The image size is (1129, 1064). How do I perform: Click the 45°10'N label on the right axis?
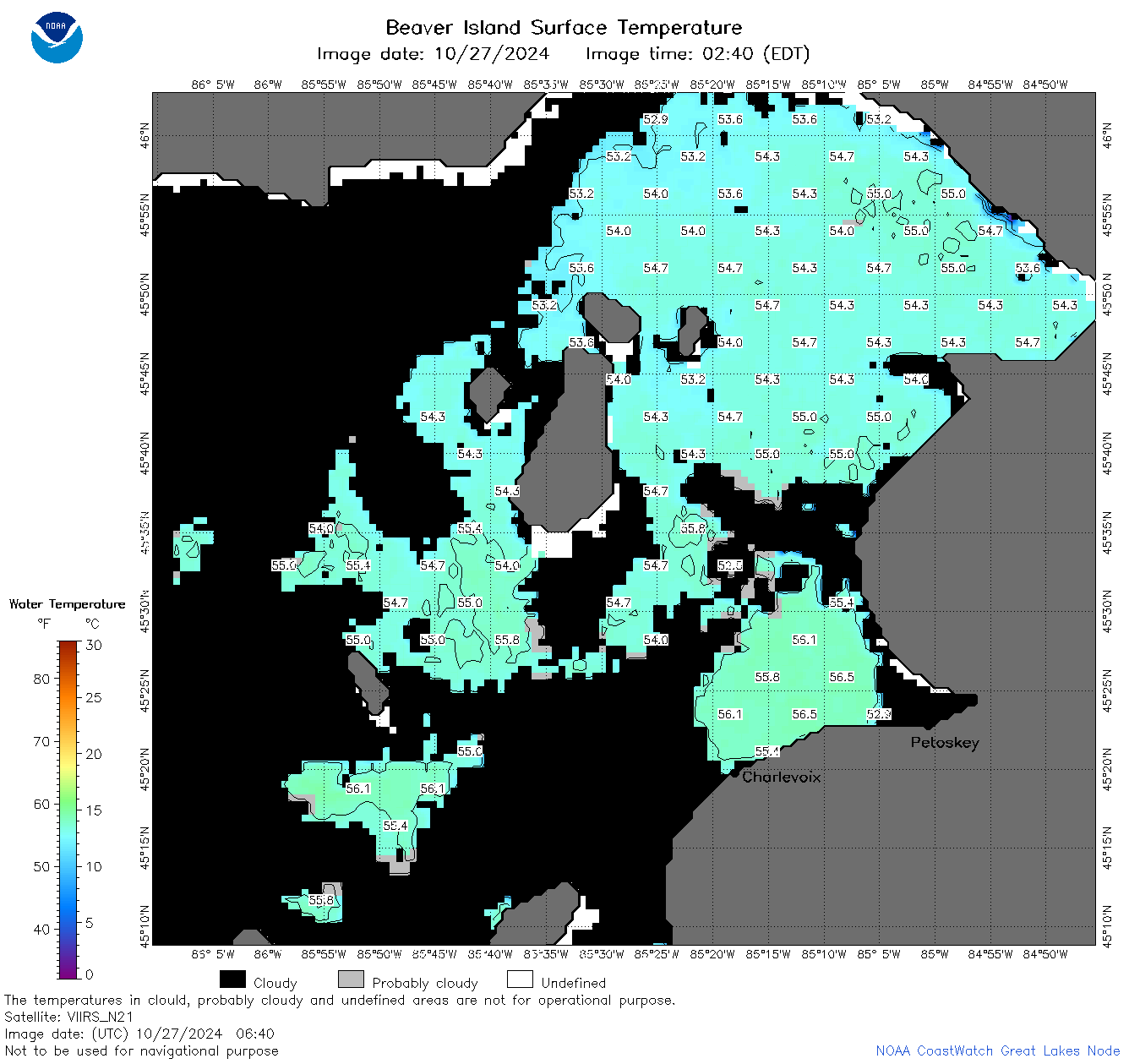tap(1108, 926)
